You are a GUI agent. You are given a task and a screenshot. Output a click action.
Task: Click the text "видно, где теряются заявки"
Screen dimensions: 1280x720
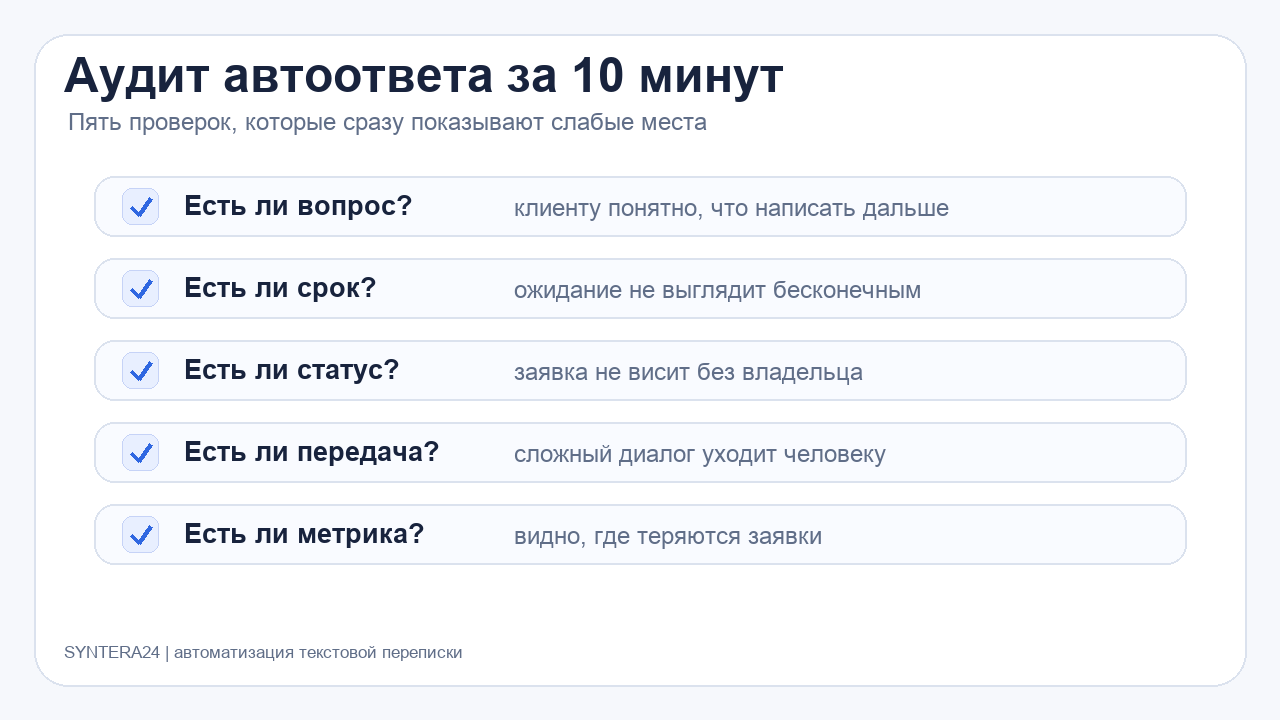click(668, 537)
